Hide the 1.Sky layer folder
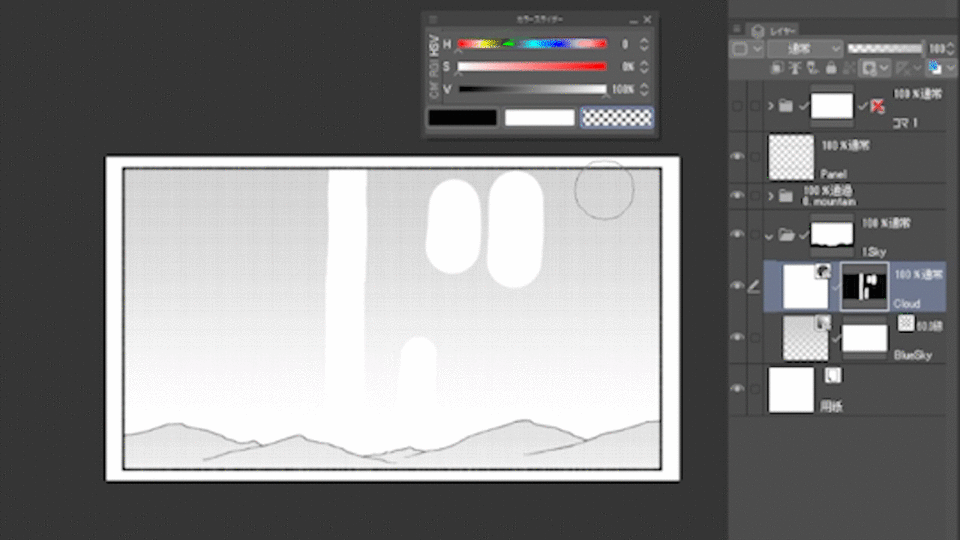Viewport: 960px width, 540px height. [x=737, y=234]
